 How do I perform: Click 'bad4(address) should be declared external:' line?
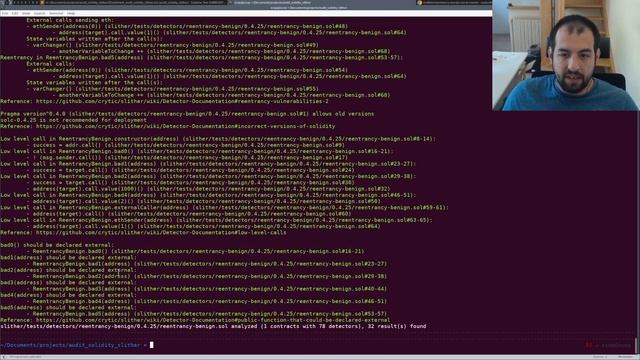click(x=68, y=295)
